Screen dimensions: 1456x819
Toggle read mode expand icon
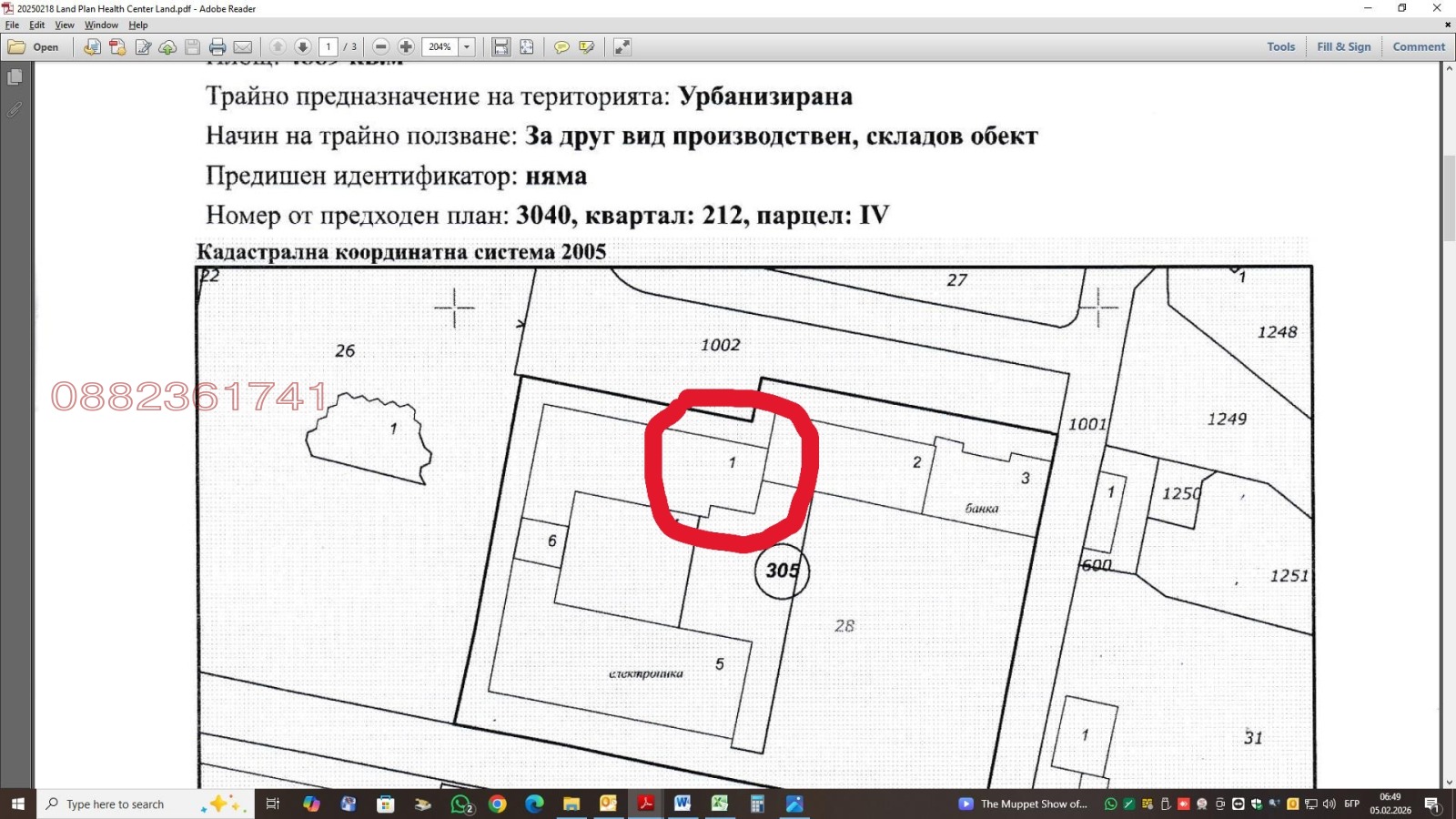click(x=622, y=47)
